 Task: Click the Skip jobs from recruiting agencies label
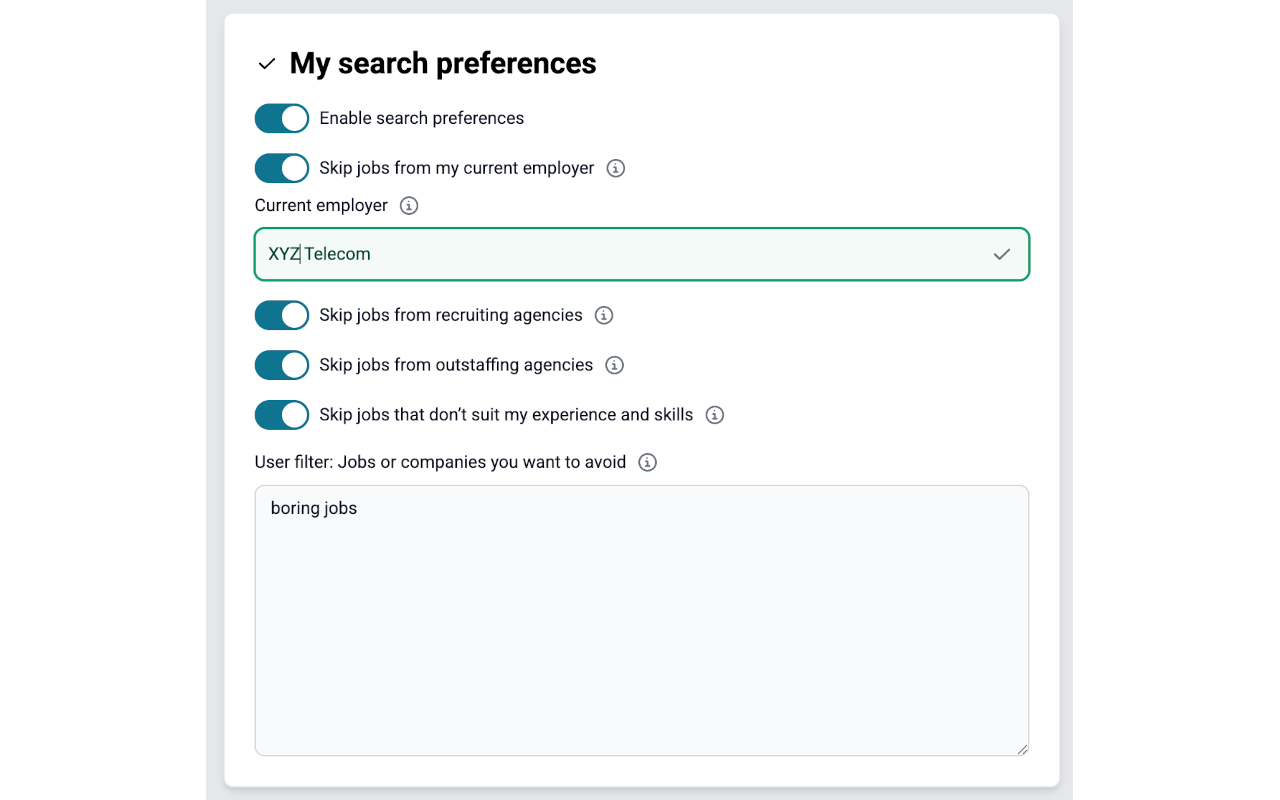(451, 315)
